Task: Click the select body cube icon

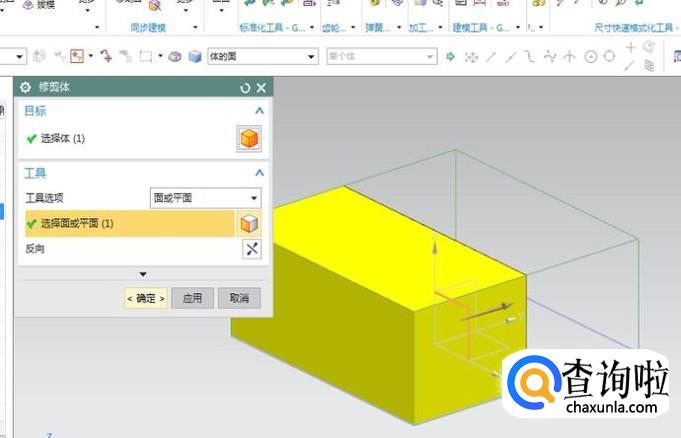Action: coord(249,138)
